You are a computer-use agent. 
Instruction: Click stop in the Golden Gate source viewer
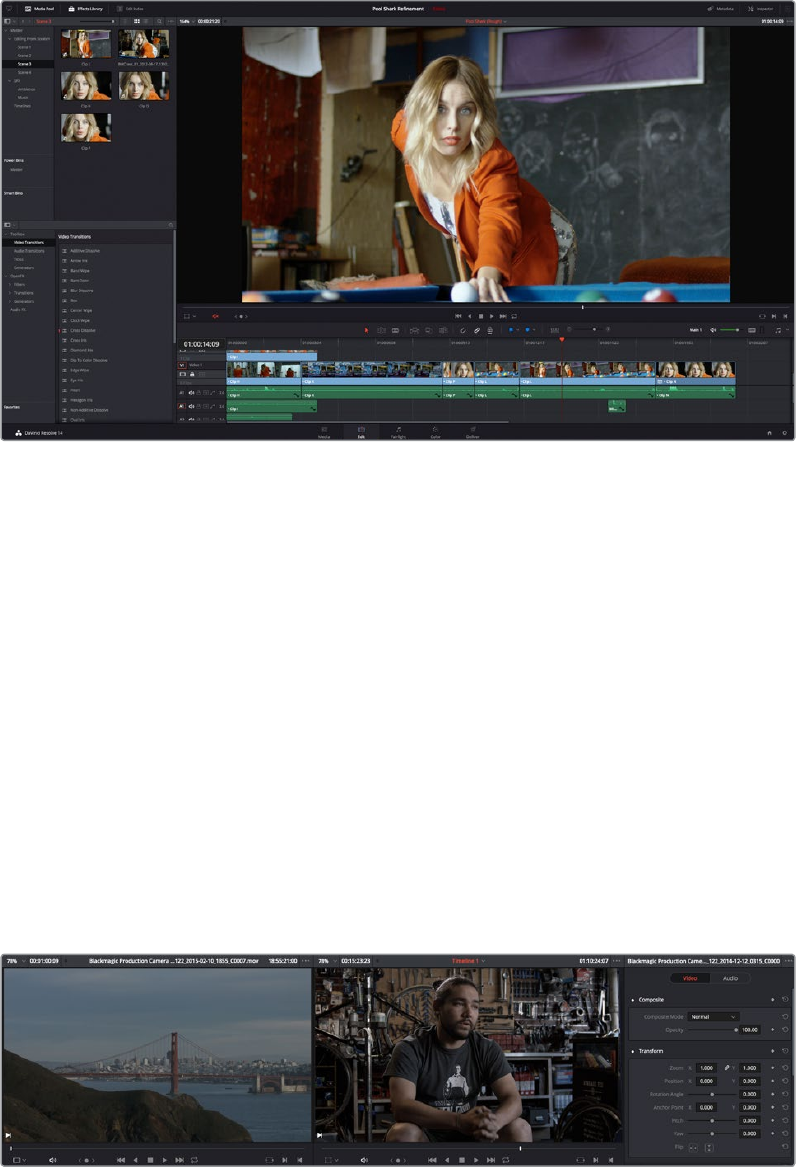coord(150,1160)
